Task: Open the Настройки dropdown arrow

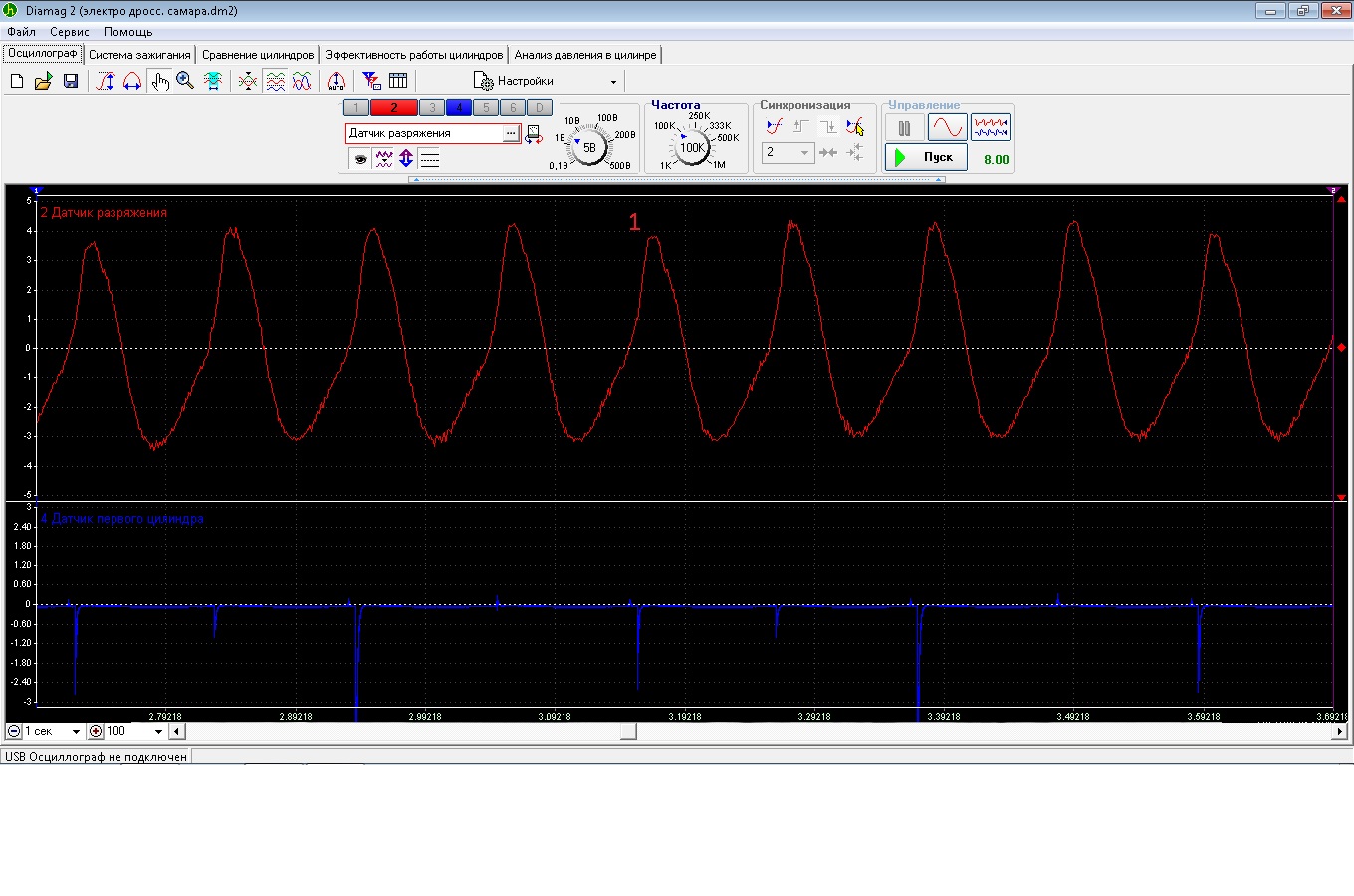Action: (x=613, y=82)
